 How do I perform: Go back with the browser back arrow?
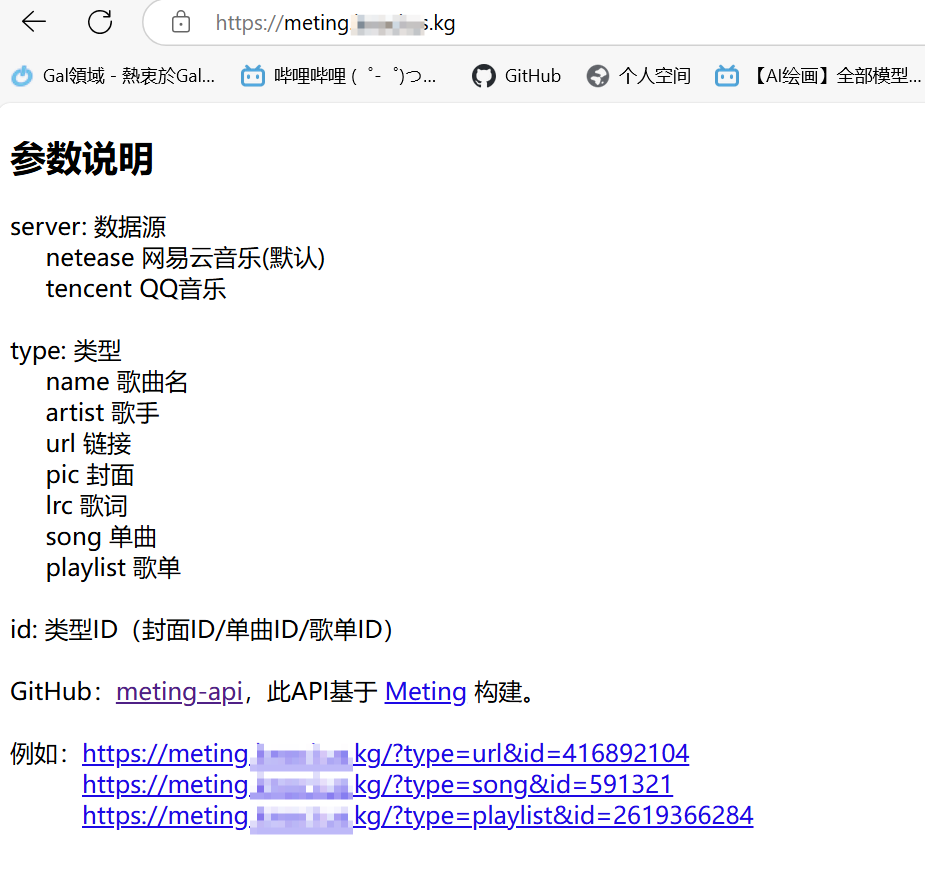34,22
